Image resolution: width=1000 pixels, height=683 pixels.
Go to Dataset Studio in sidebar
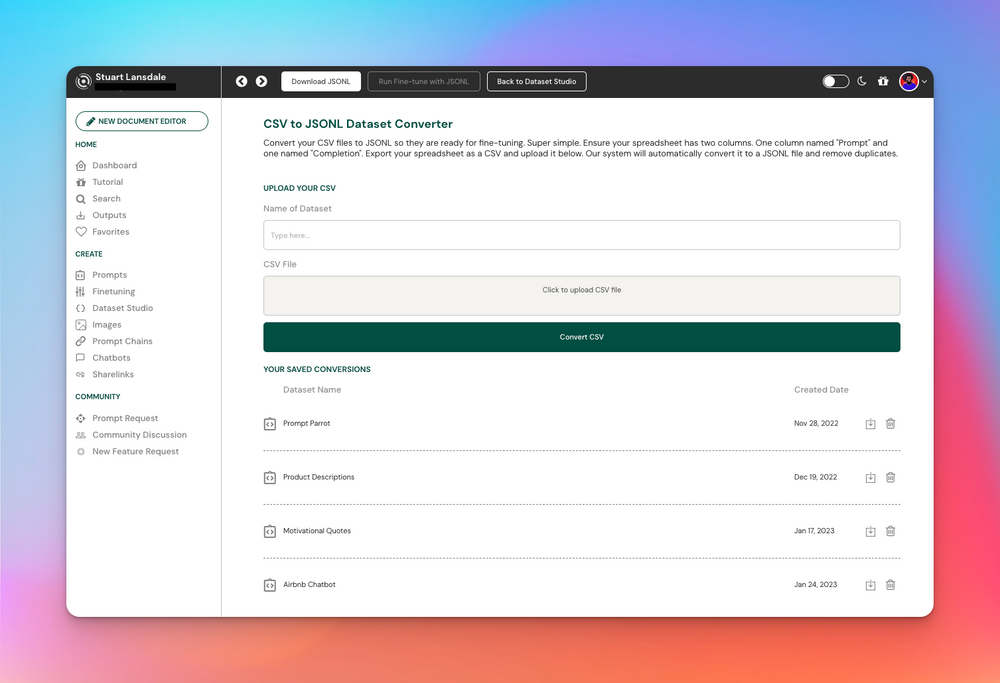(114, 308)
